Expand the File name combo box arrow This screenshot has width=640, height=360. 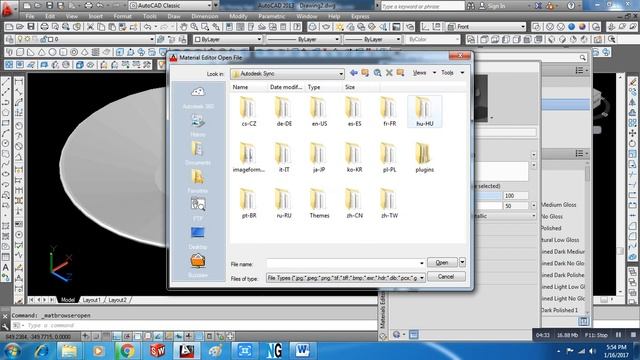pos(421,263)
